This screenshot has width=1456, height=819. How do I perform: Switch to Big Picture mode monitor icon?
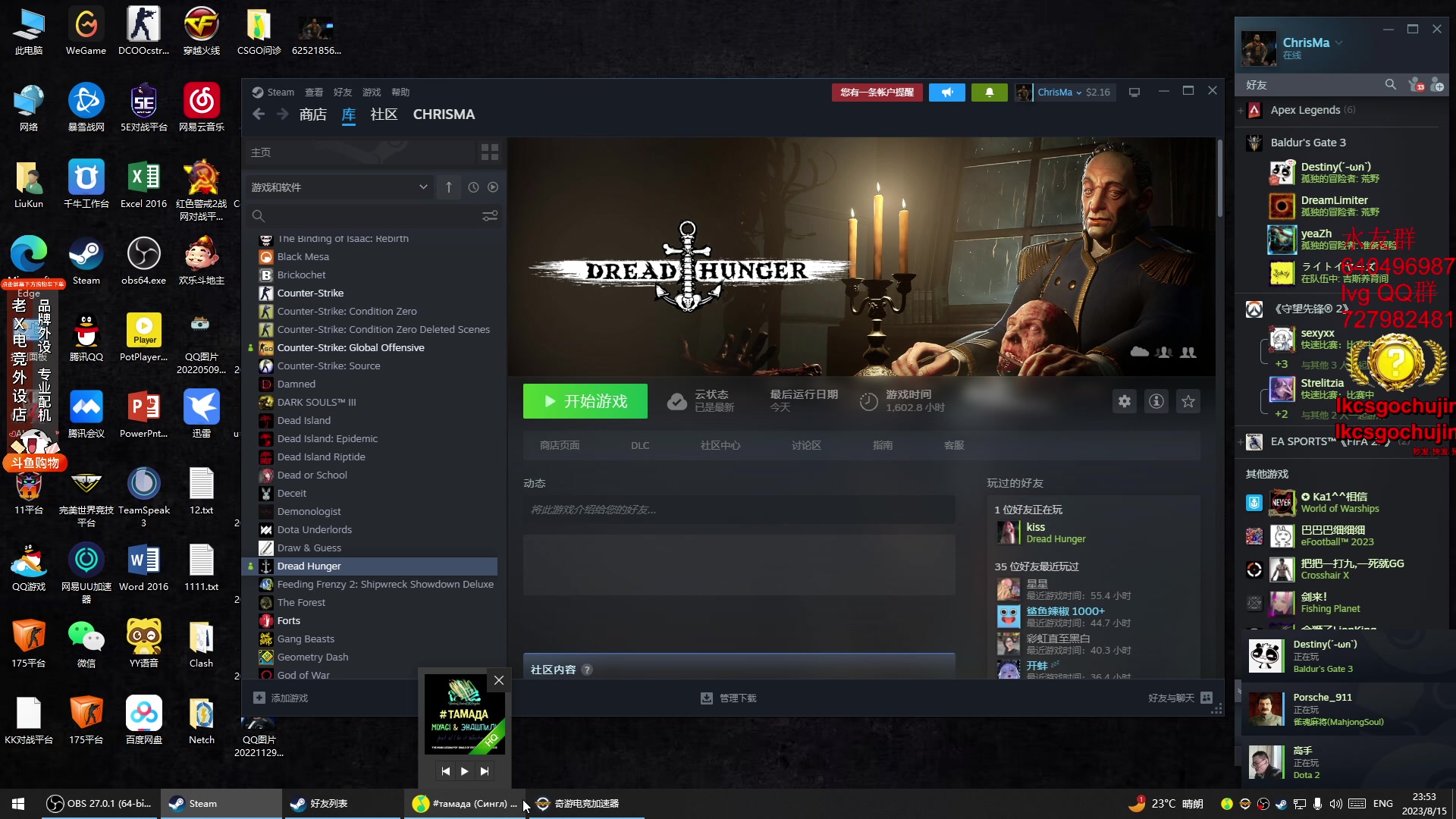[x=1134, y=93]
